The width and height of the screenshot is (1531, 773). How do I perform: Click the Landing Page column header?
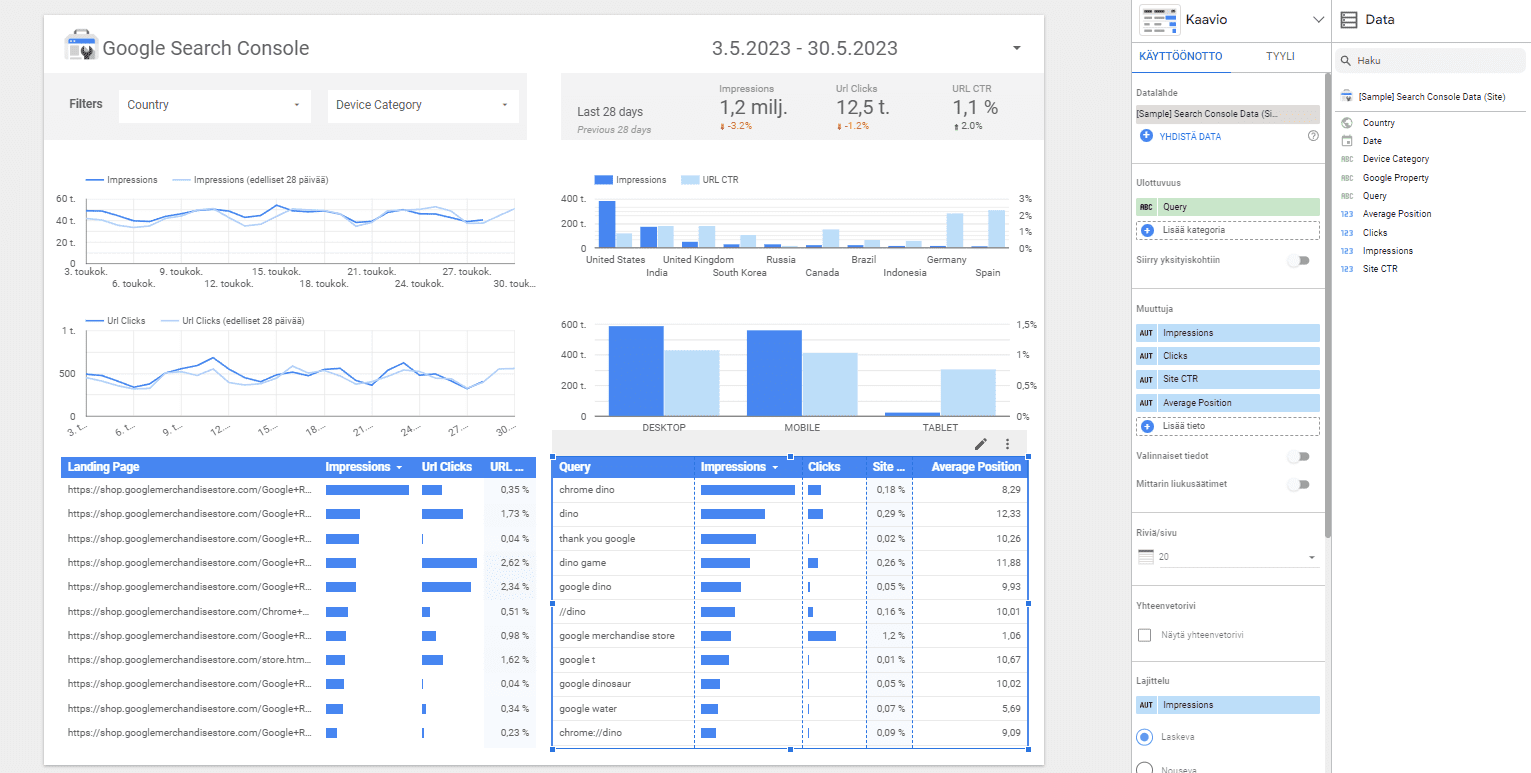point(103,467)
